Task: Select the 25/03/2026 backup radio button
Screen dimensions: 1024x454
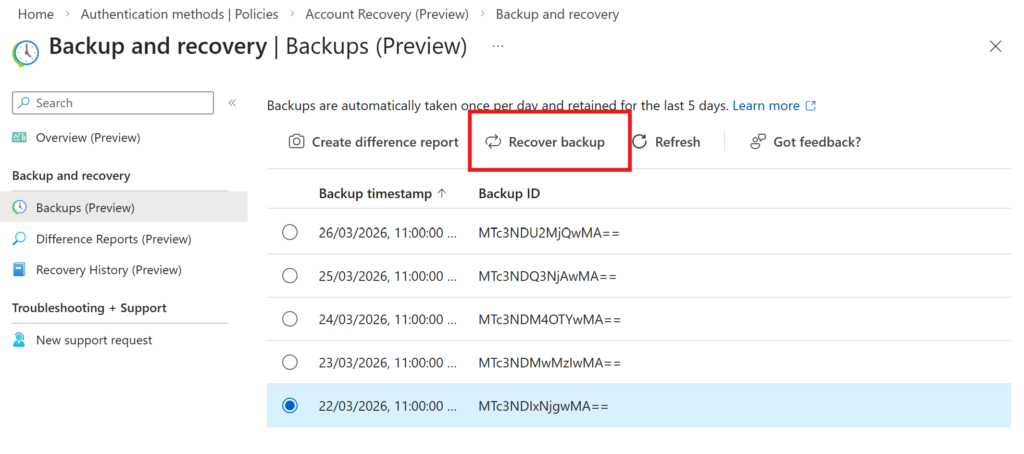Action: coord(290,275)
